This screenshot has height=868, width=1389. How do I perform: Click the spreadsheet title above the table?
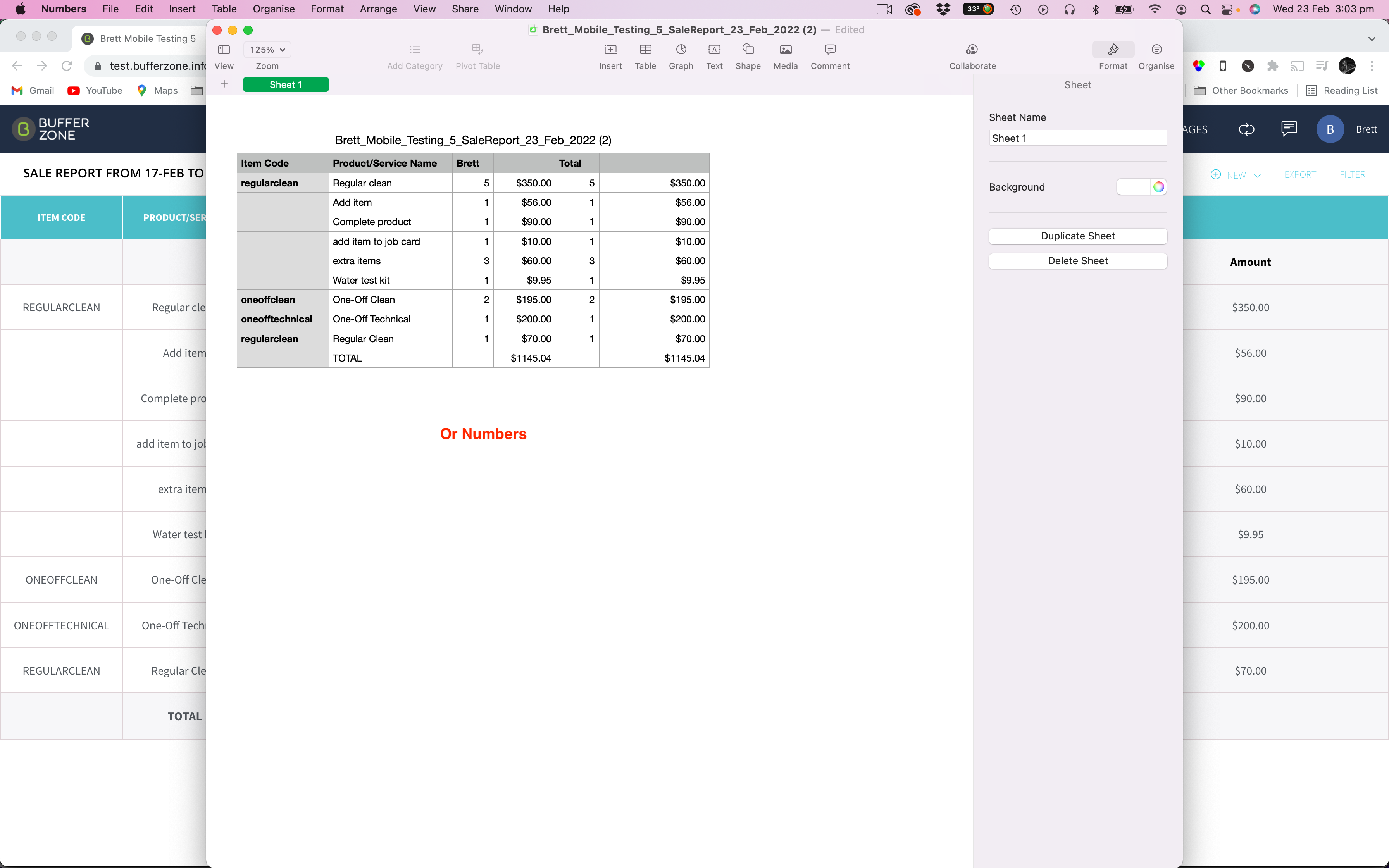point(473,140)
